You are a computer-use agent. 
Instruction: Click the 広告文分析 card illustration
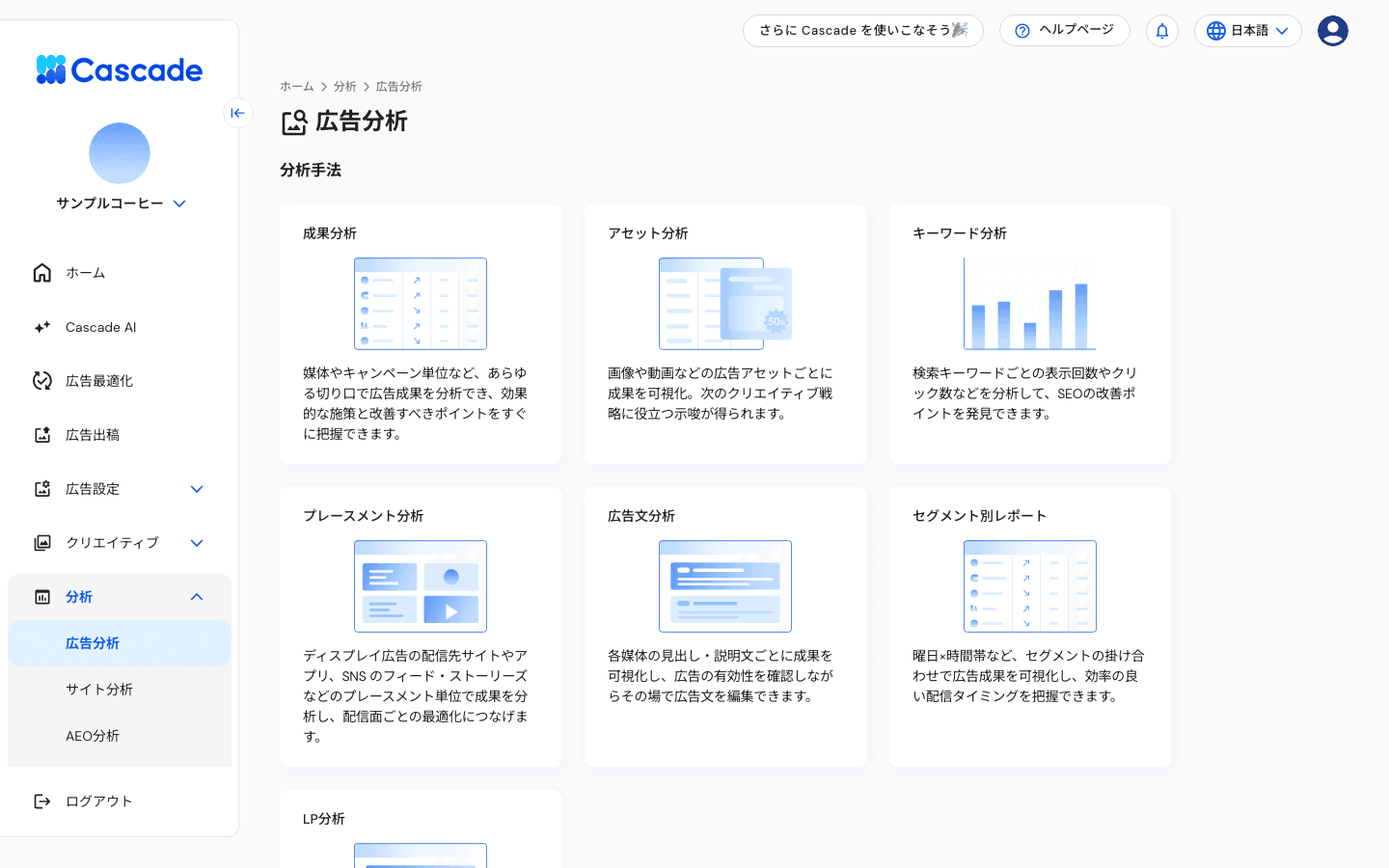tap(725, 586)
